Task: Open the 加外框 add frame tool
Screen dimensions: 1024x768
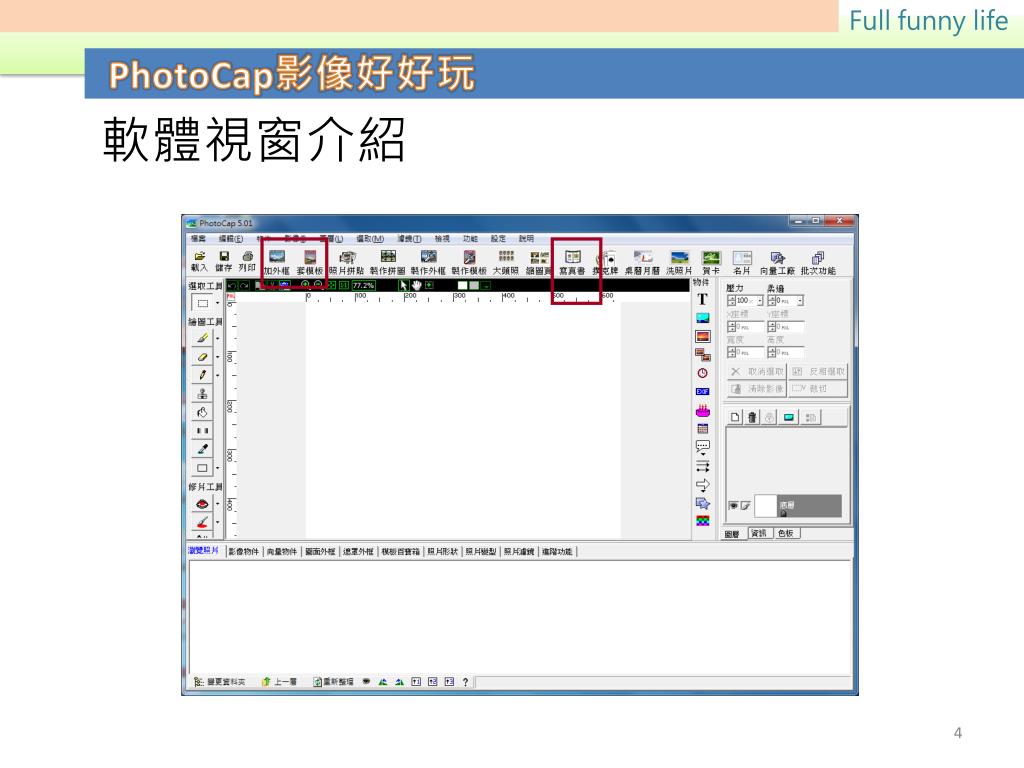Action: point(277,263)
